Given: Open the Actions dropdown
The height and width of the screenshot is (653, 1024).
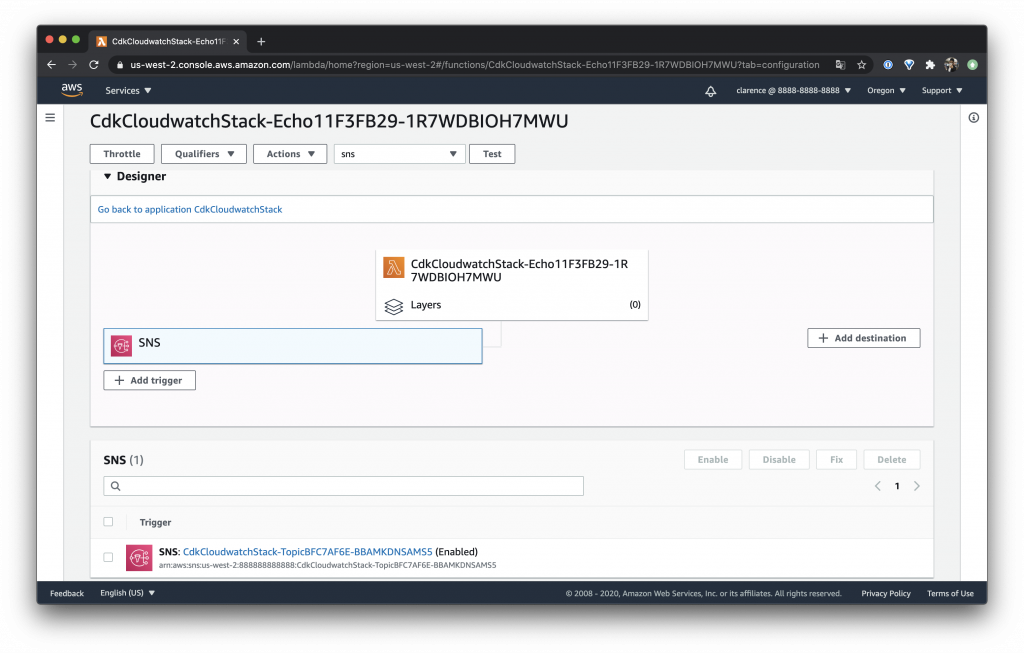Looking at the screenshot, I should [290, 154].
